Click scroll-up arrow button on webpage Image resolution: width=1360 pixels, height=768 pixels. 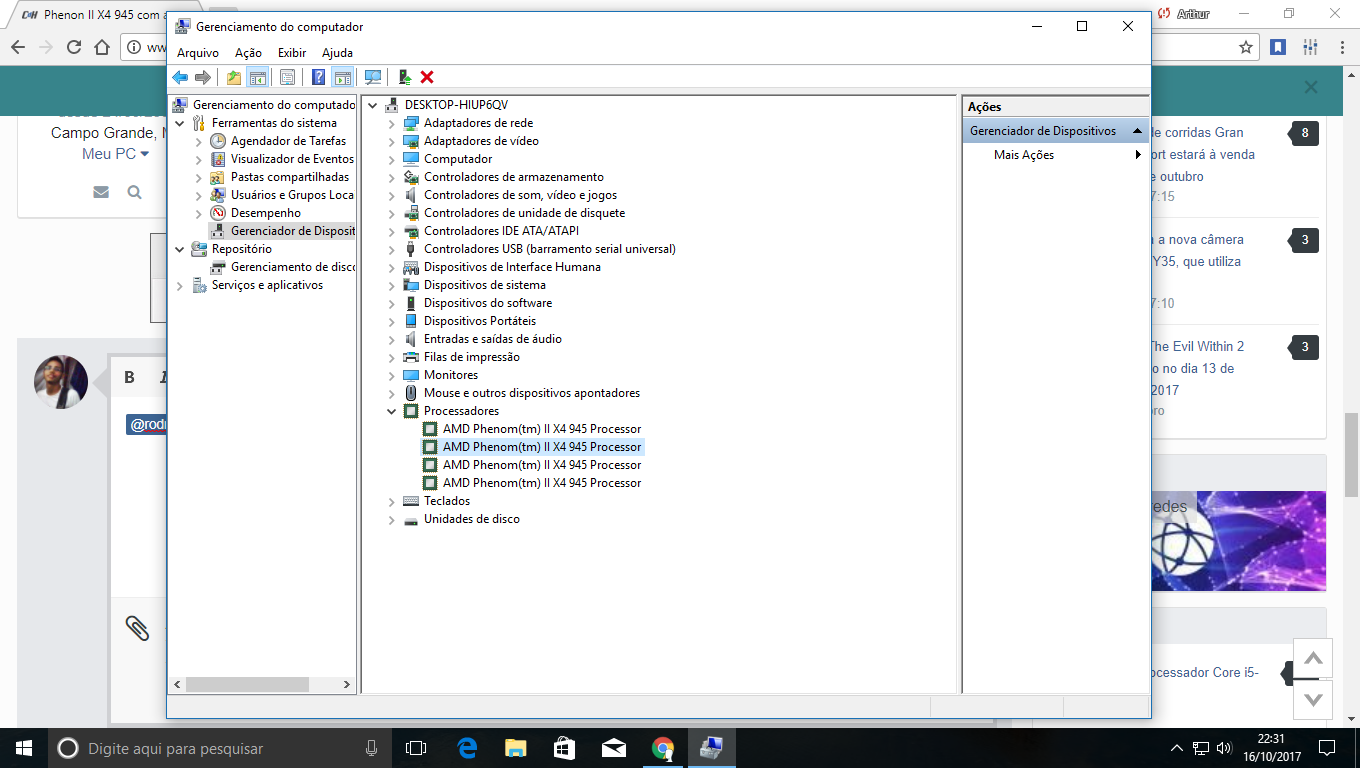(x=1313, y=659)
